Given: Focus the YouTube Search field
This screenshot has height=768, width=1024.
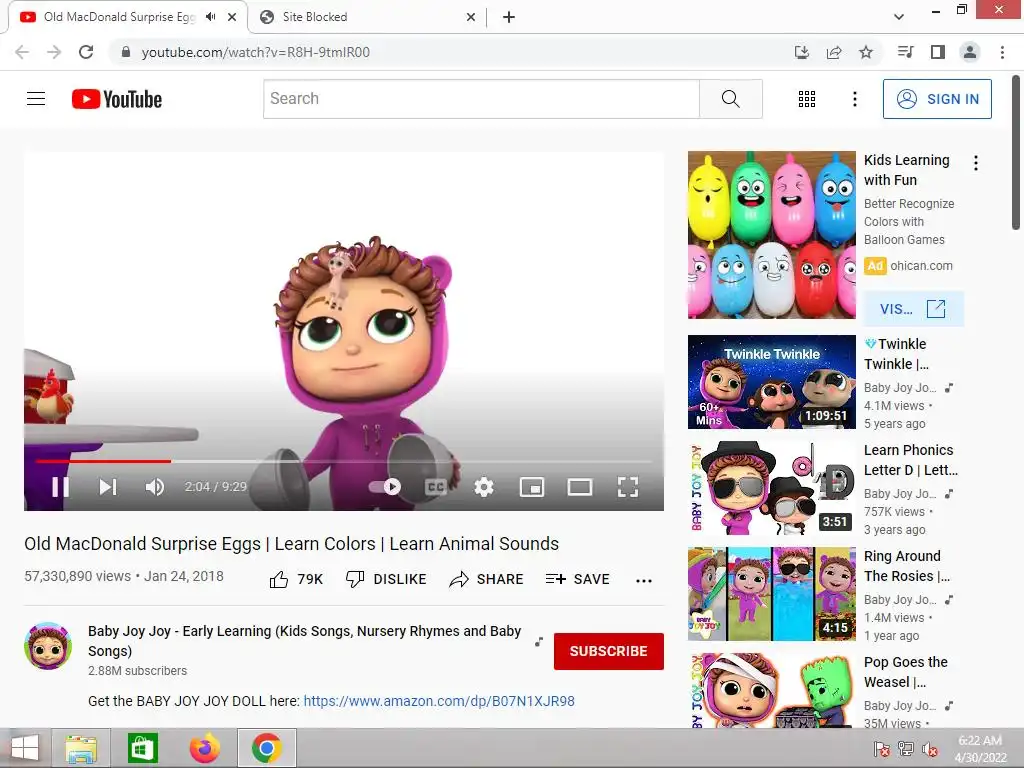Looking at the screenshot, I should coord(481,99).
